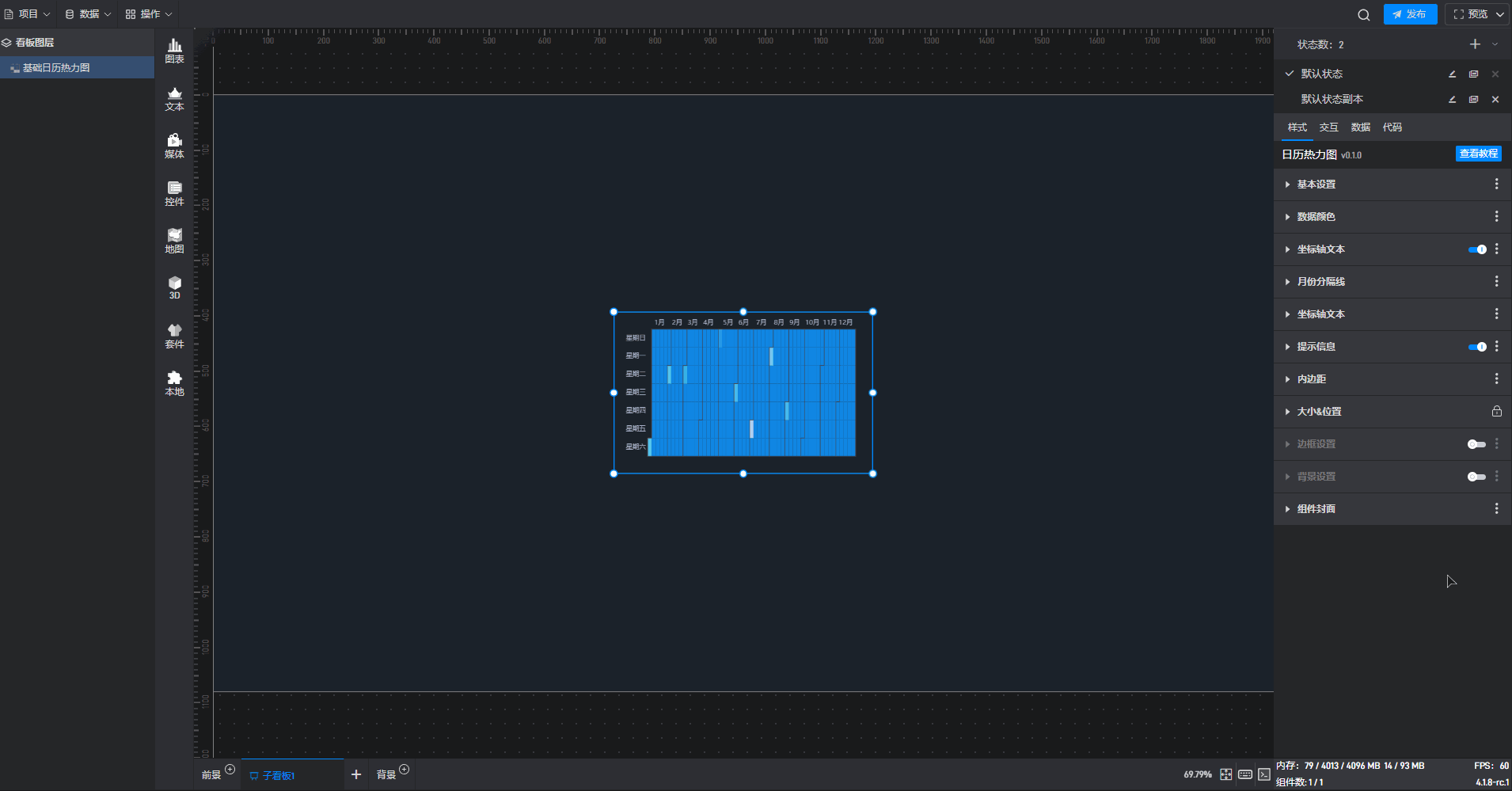Open the console terminal icon
Screen dimensions: 1512x791
tap(1264, 774)
